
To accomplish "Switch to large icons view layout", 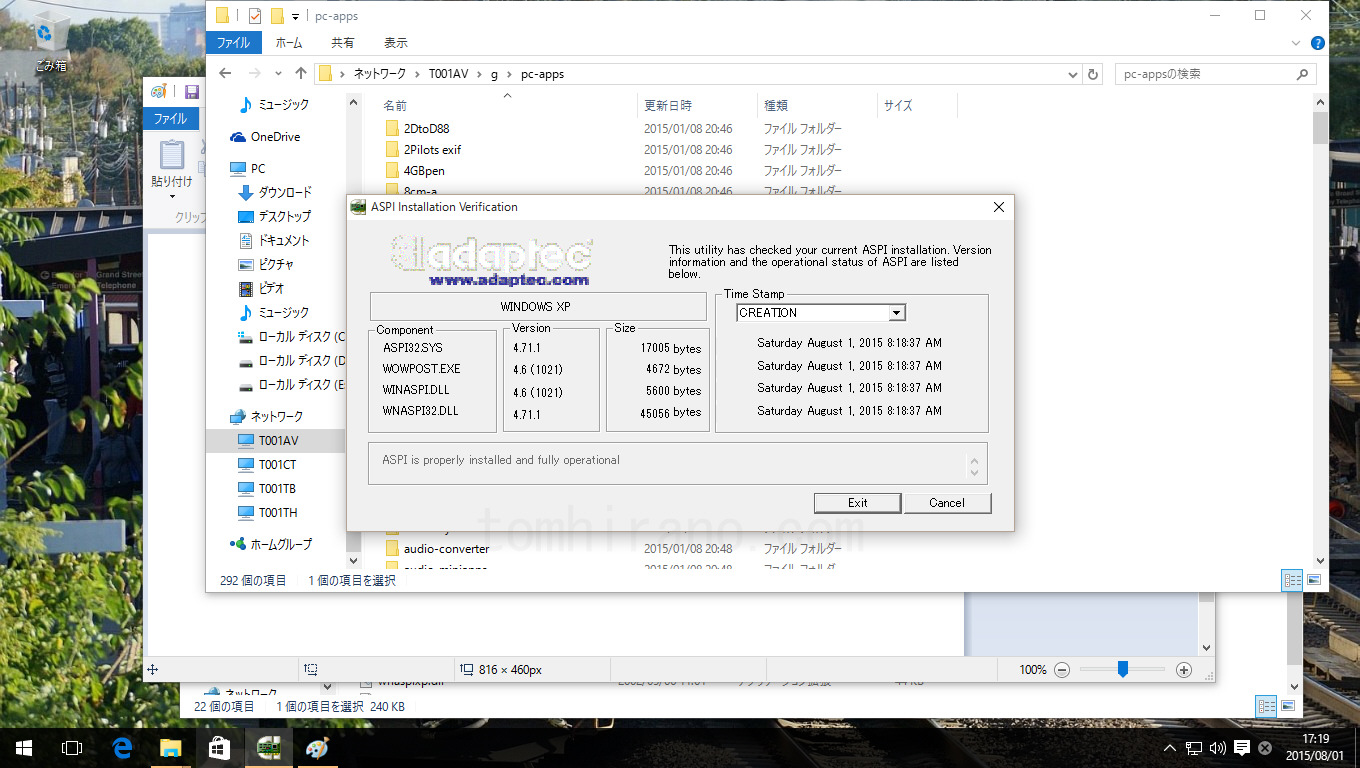I will coord(1314,580).
